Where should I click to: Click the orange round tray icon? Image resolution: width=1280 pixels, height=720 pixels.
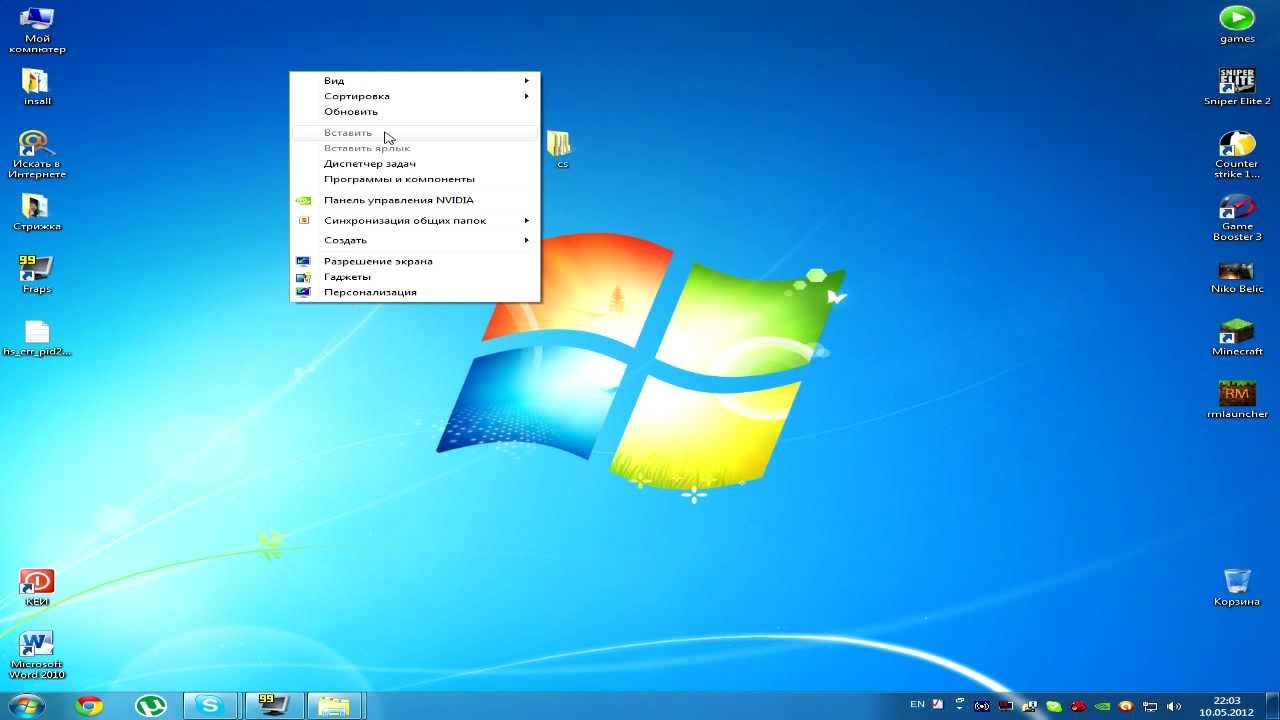(1126, 706)
